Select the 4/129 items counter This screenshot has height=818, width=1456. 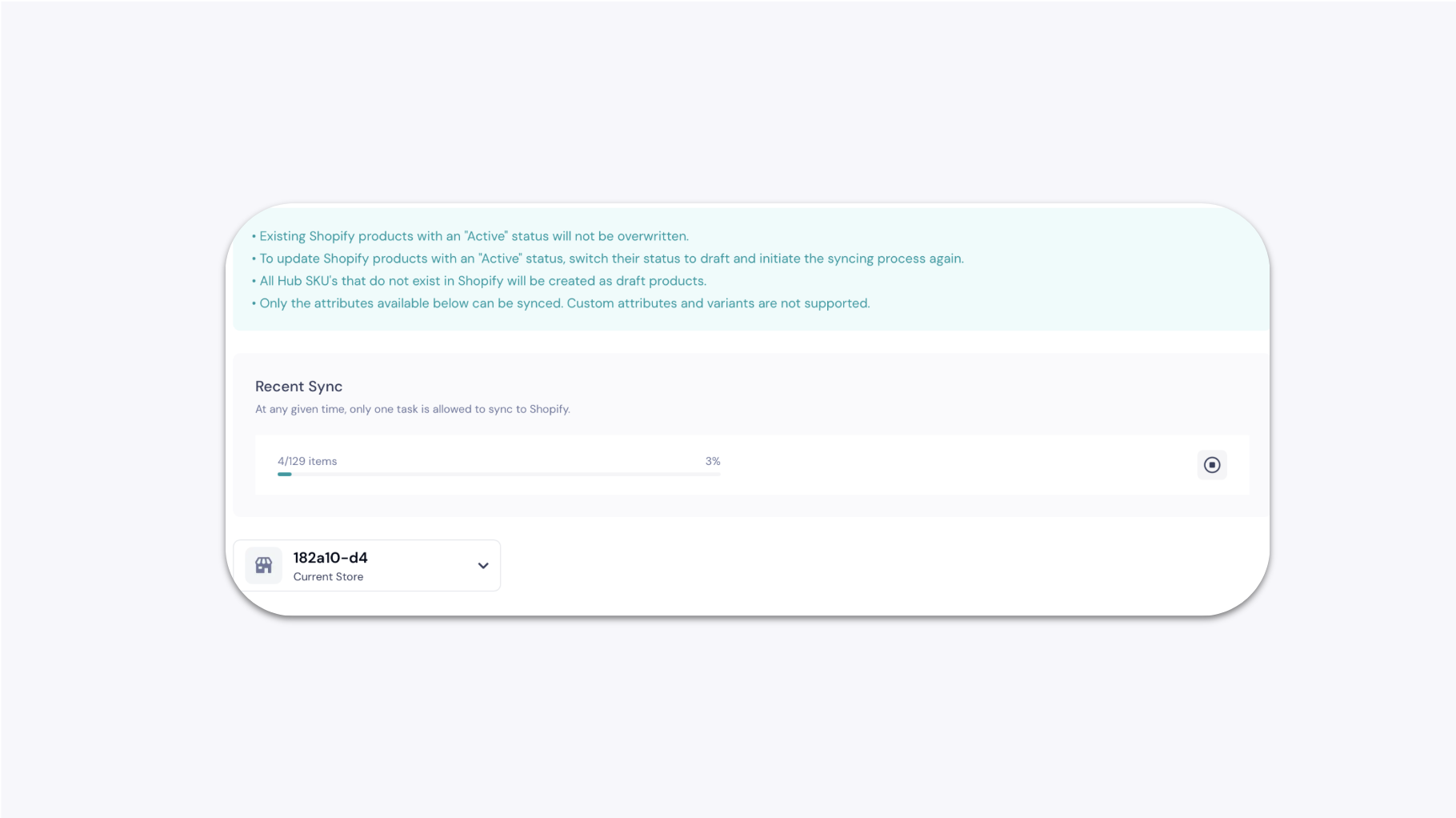click(306, 461)
